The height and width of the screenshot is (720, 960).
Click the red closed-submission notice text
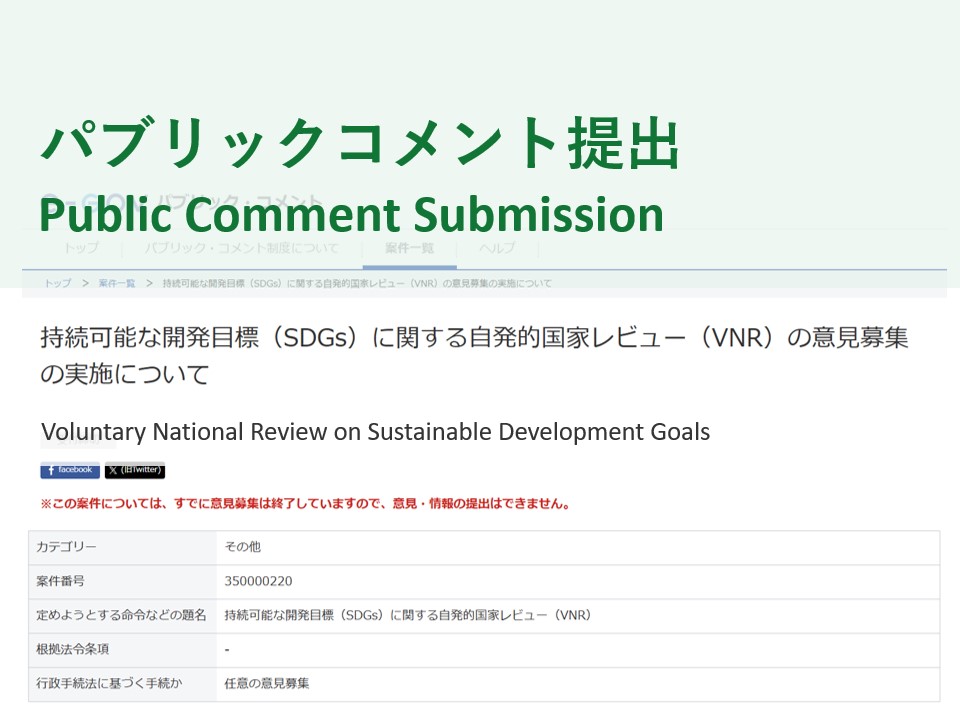click(305, 504)
